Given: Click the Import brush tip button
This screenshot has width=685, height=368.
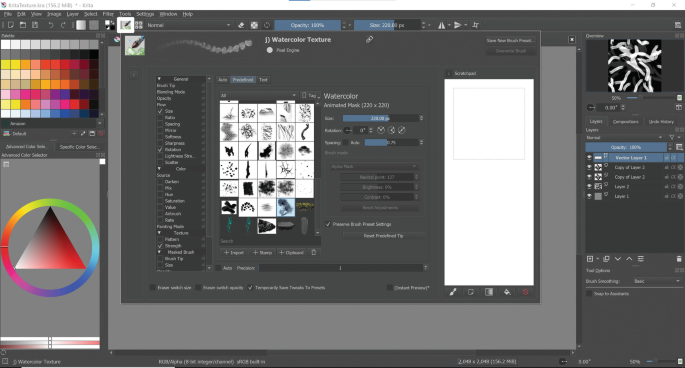Looking at the screenshot, I should tap(234, 253).
